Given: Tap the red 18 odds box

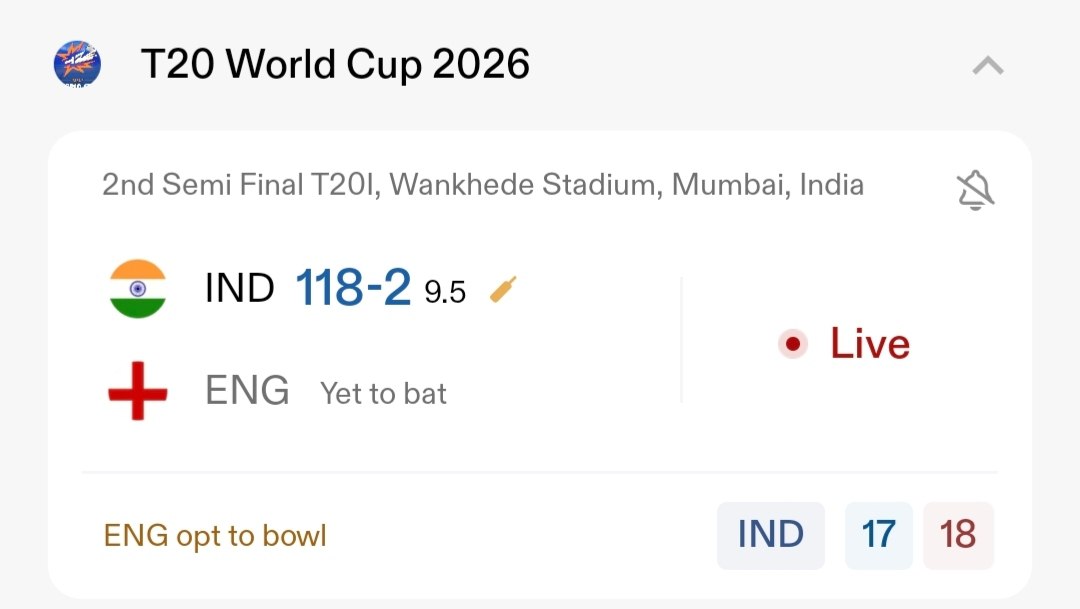Looking at the screenshot, I should point(958,535).
